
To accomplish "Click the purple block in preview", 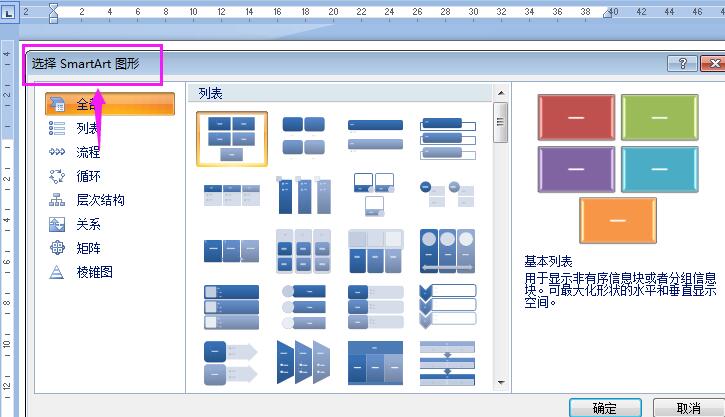I will click(x=576, y=169).
